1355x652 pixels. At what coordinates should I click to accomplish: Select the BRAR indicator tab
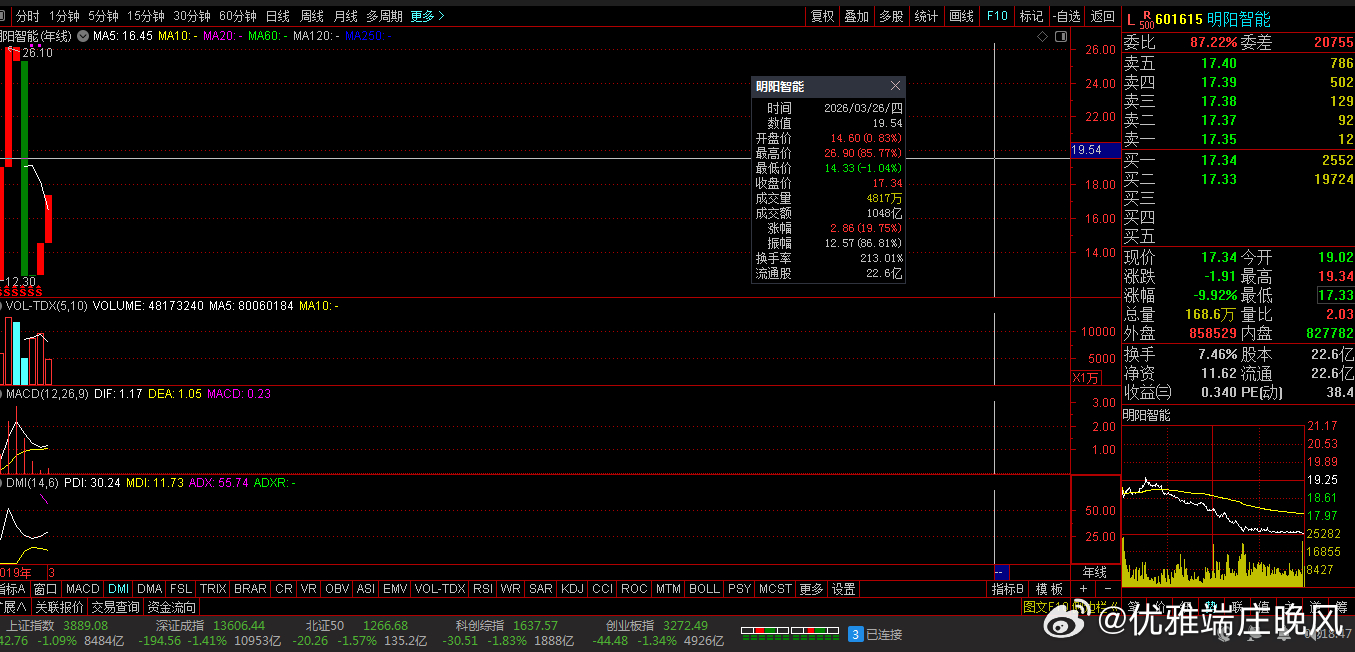tap(249, 589)
